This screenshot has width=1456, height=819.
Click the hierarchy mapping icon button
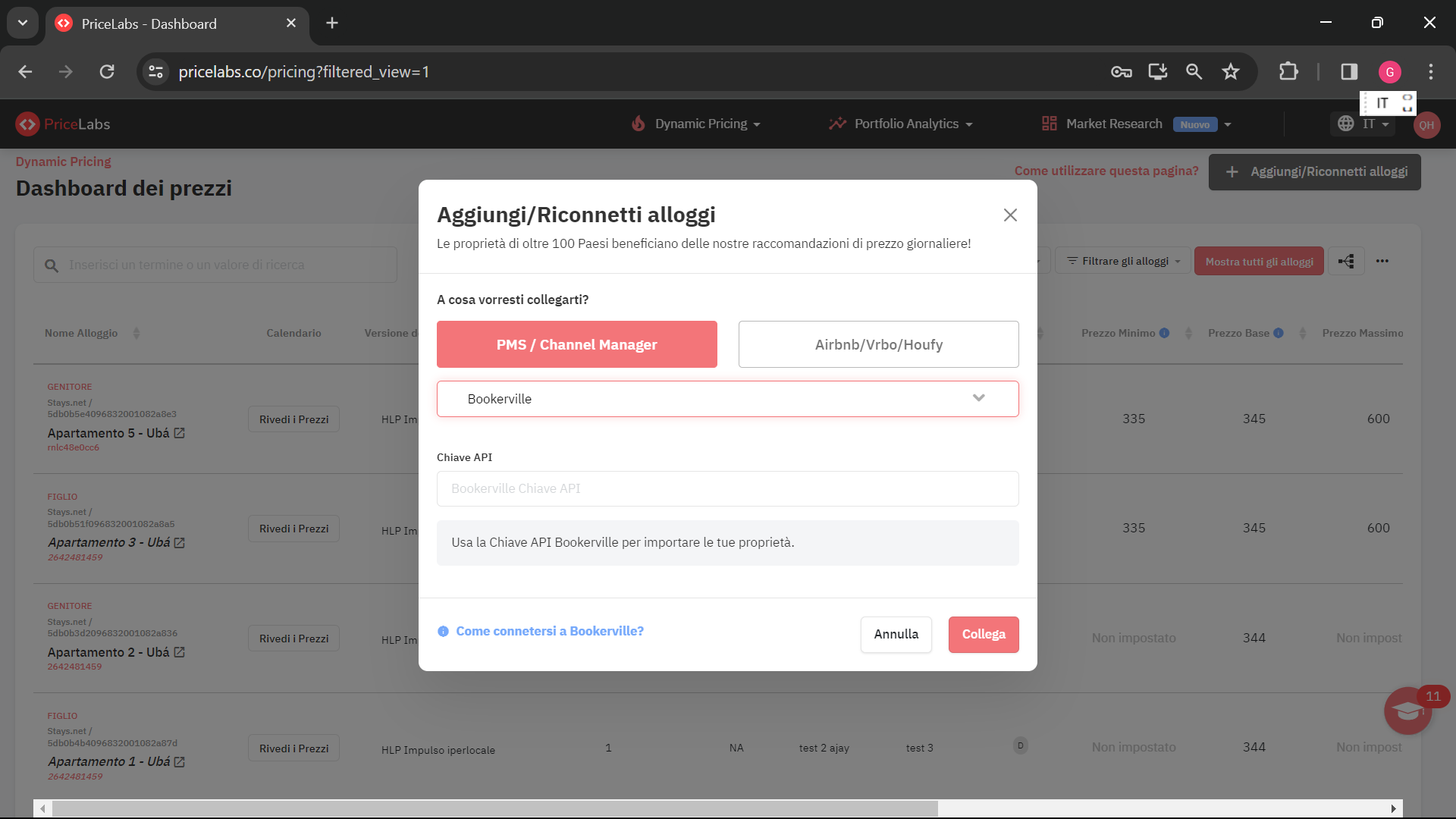point(1346,261)
